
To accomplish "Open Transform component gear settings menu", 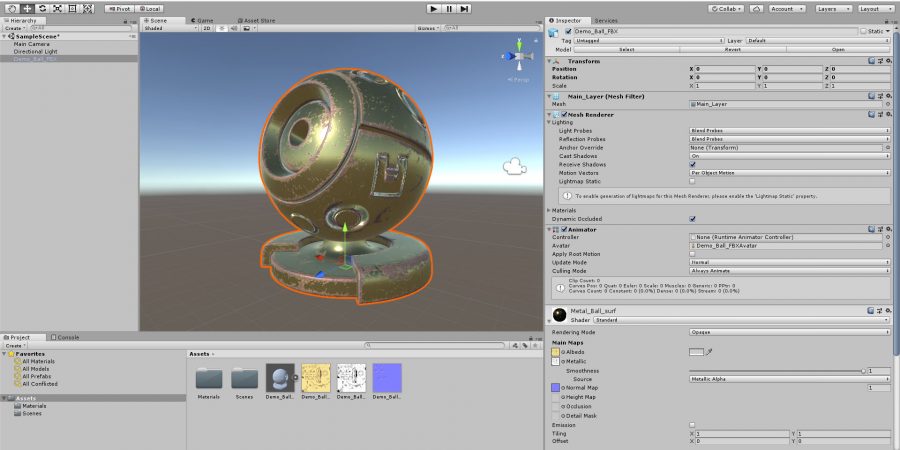I will pos(887,61).
